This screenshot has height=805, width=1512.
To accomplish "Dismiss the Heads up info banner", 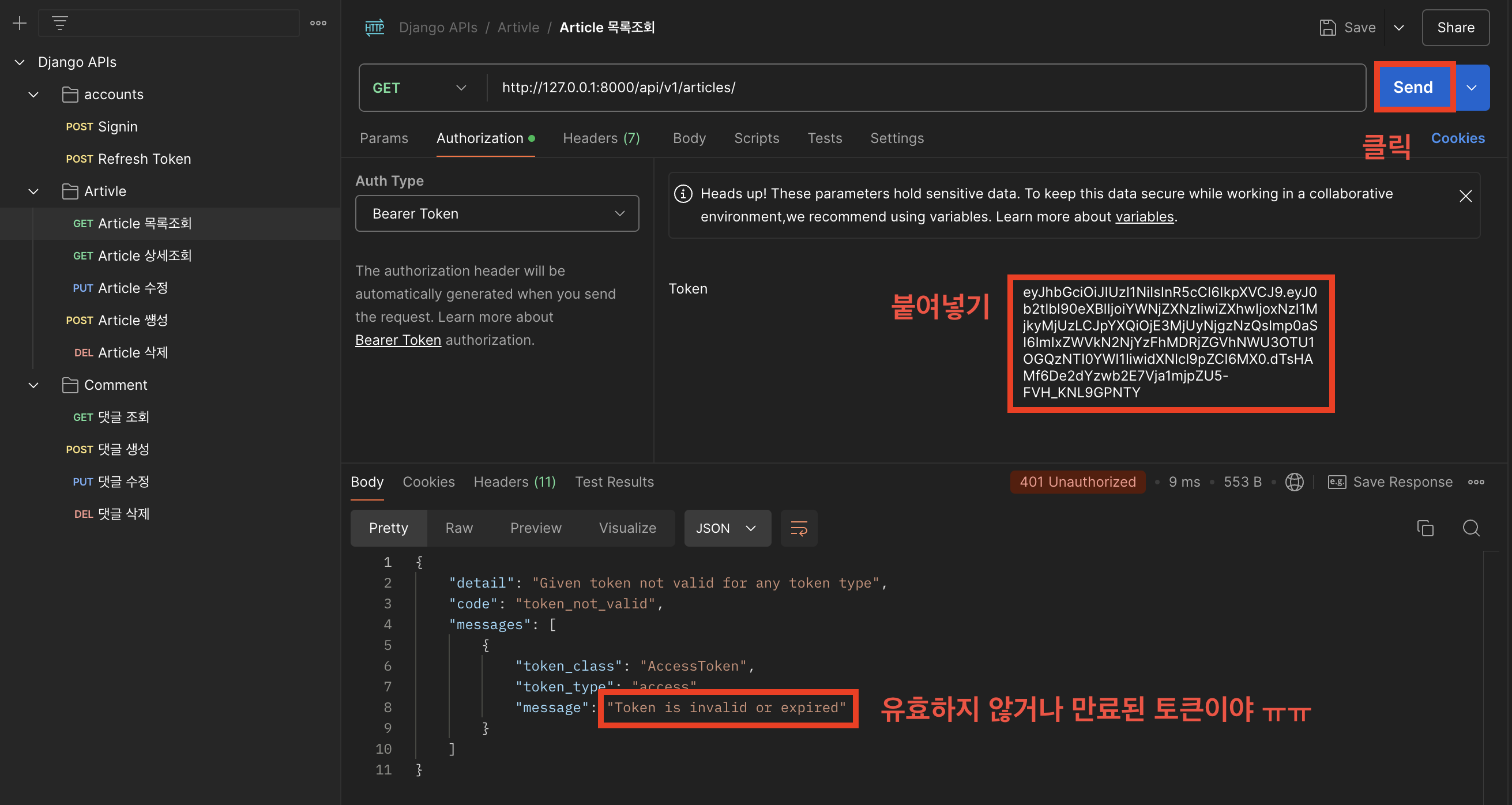I will click(1465, 196).
